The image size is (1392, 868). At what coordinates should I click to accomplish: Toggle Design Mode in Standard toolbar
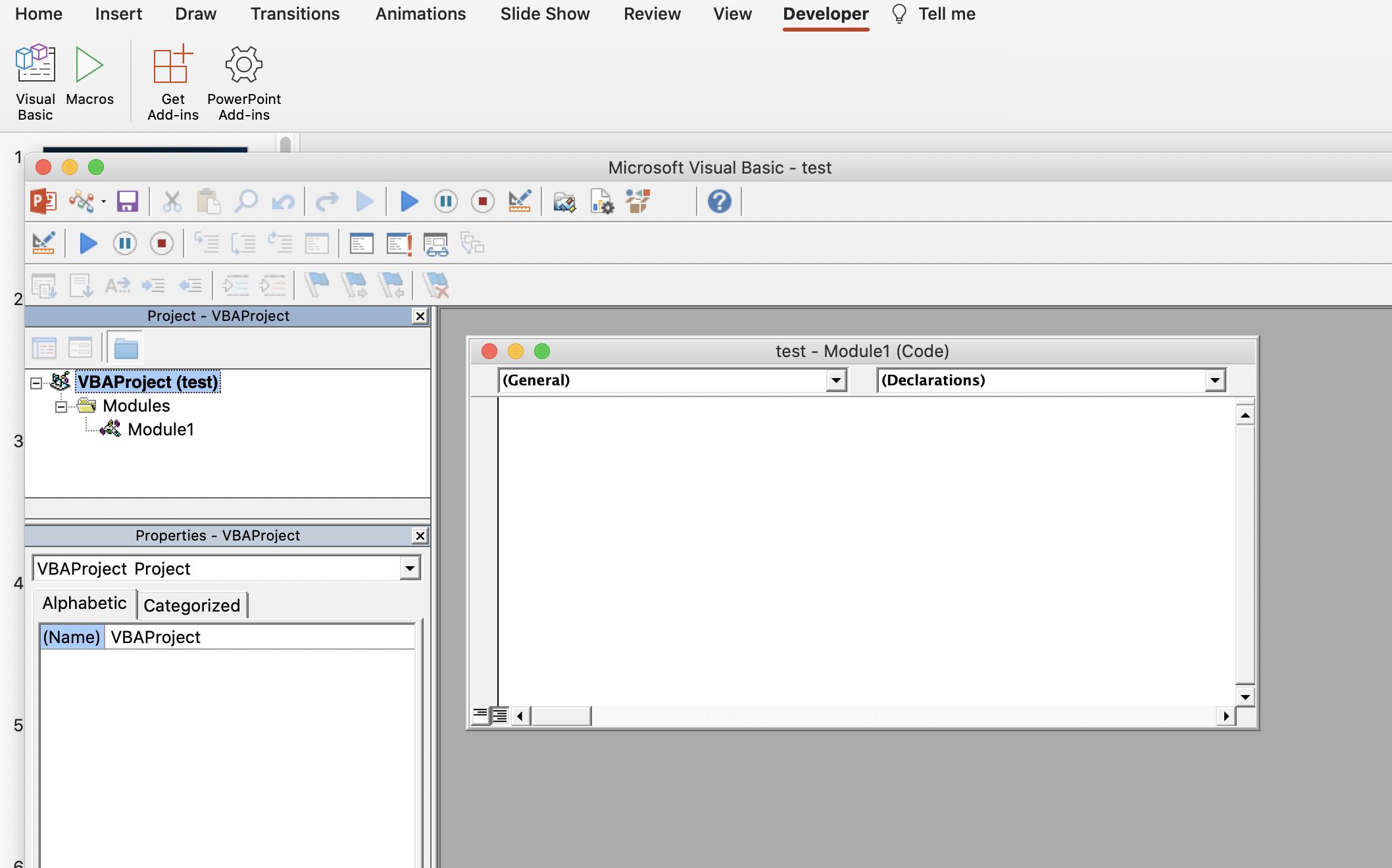[x=520, y=201]
